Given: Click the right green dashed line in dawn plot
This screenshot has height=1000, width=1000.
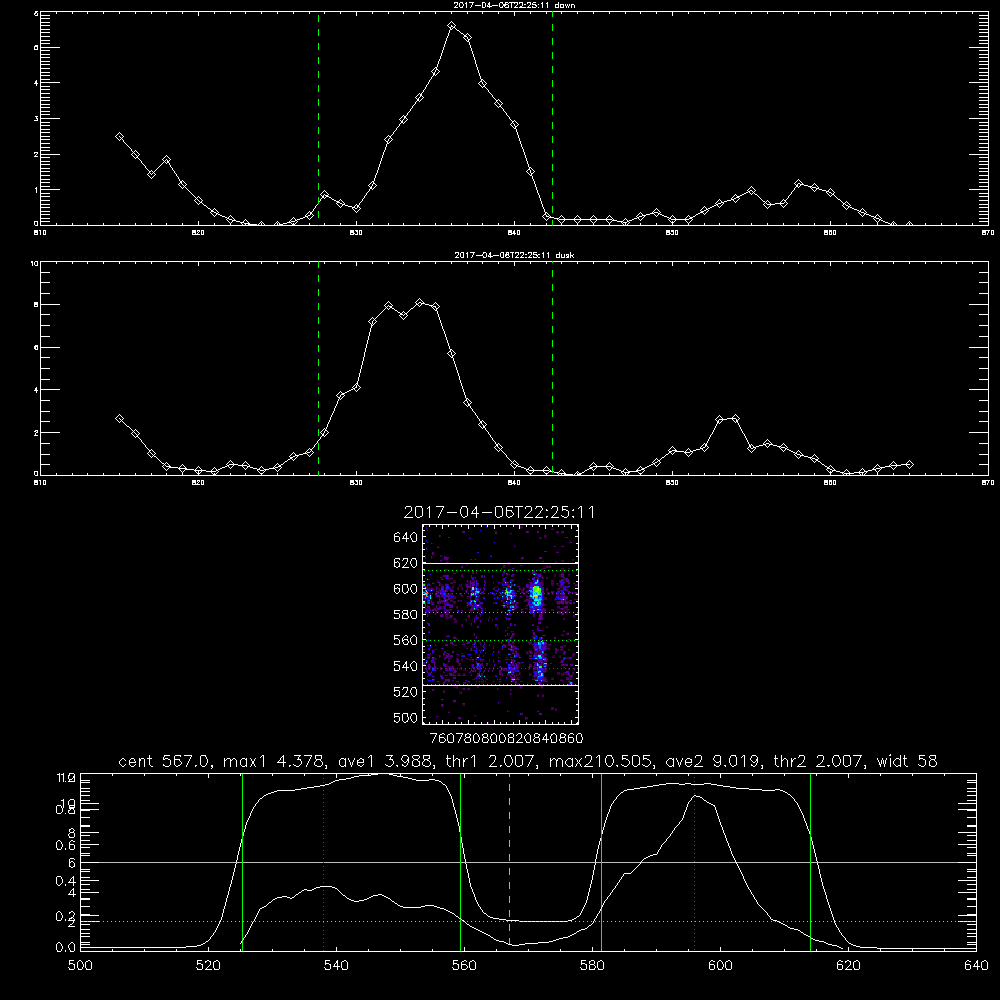Looking at the screenshot, I should tap(552, 118).
